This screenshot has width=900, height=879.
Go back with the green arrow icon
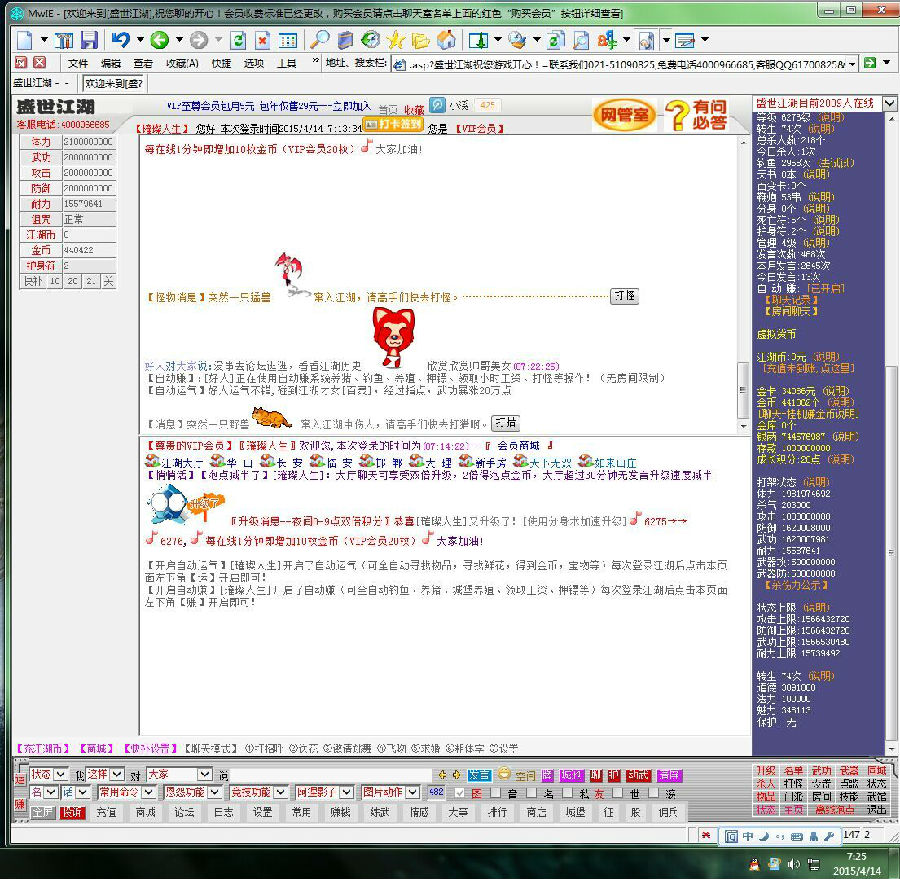tap(159, 40)
